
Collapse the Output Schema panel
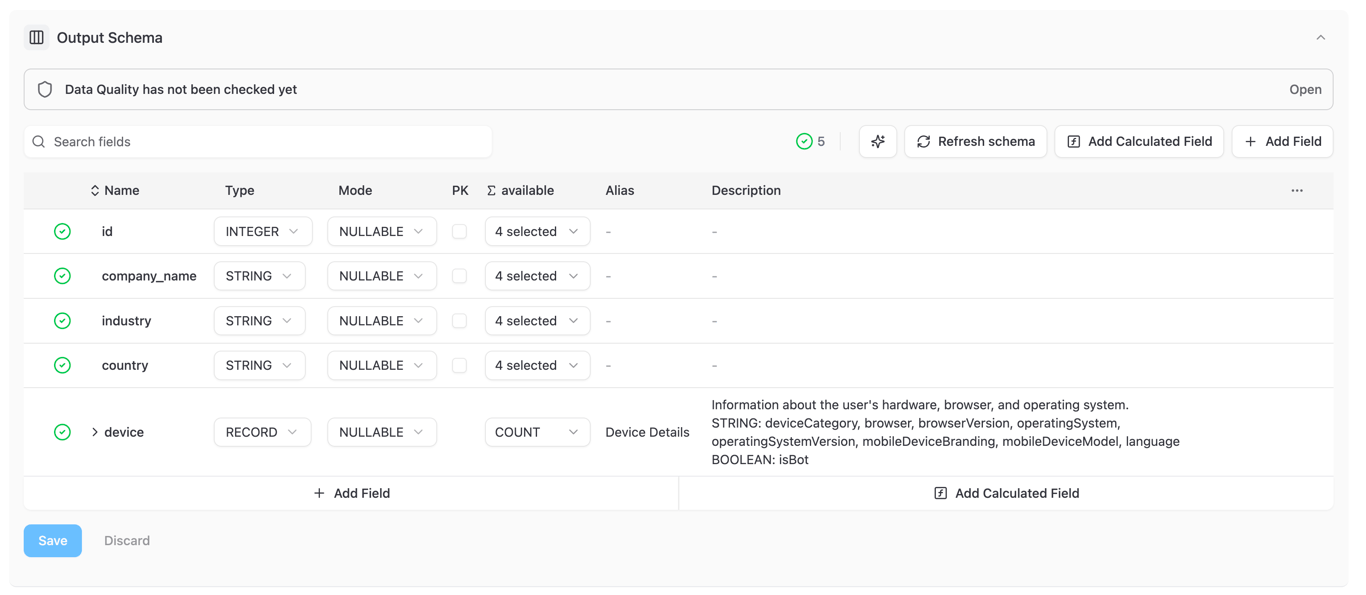1320,38
